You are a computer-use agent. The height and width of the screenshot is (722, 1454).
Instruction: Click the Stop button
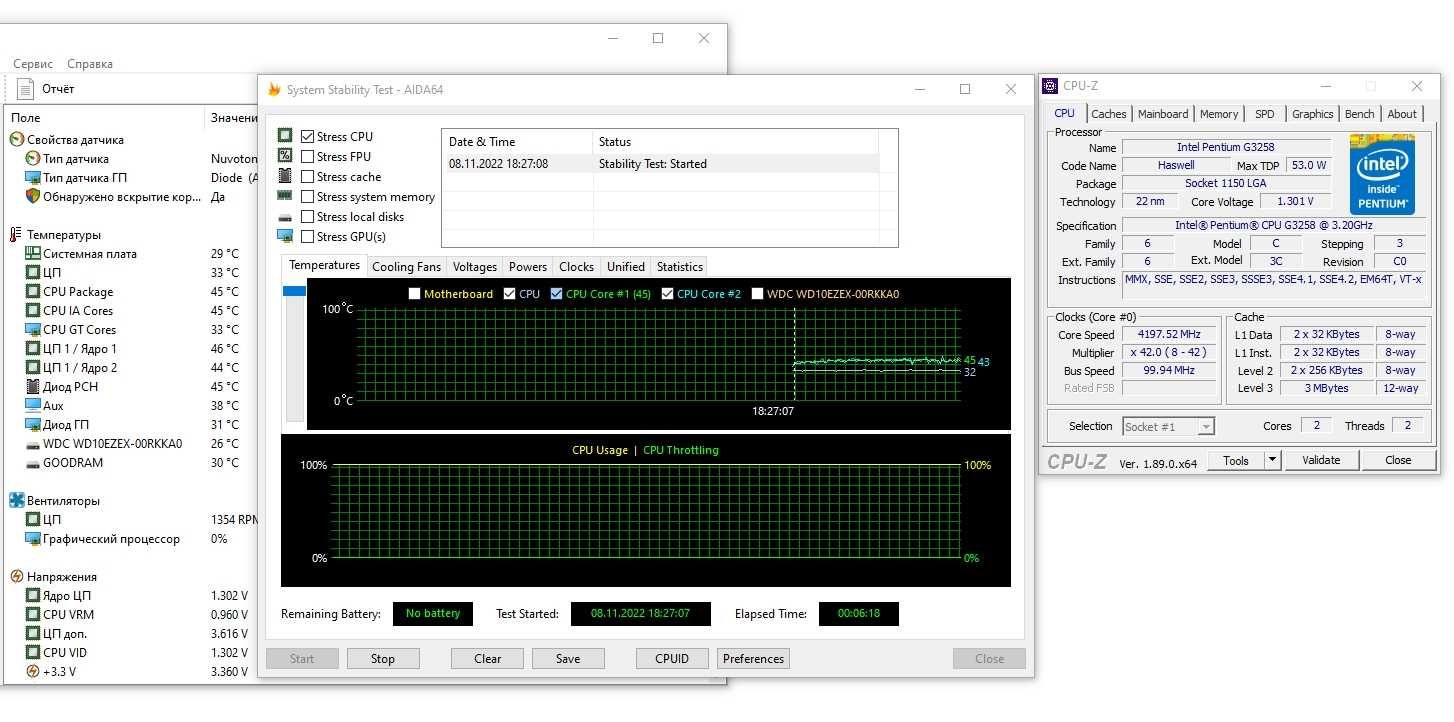[383, 659]
